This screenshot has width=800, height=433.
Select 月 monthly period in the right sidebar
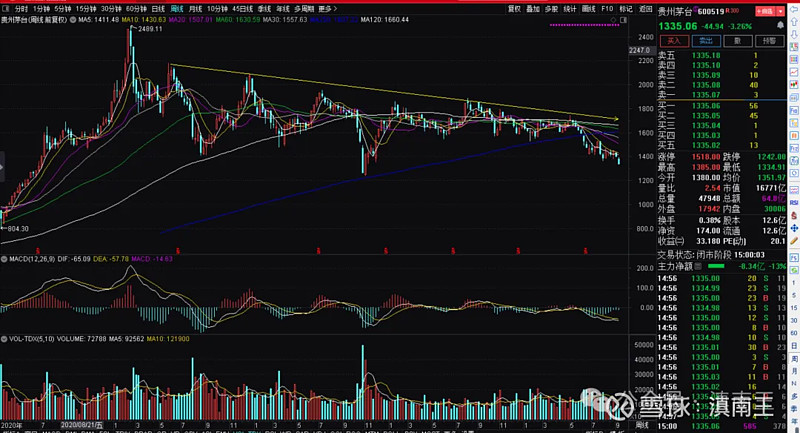pyautogui.click(x=794, y=371)
